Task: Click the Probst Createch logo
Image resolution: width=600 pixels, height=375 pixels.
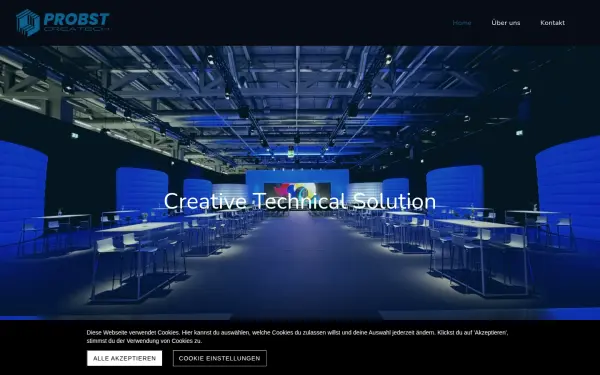Action: pyautogui.click(x=63, y=23)
